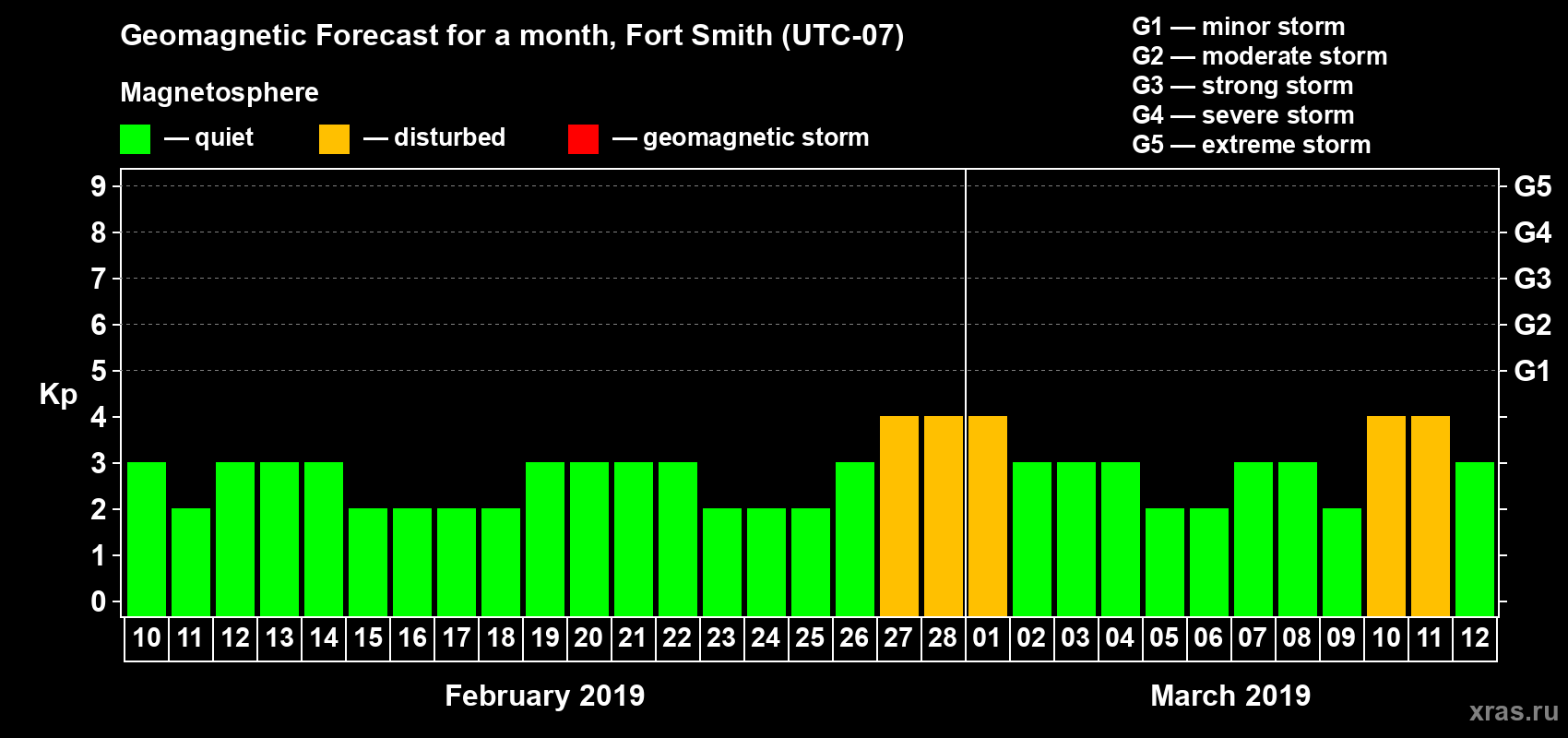Image resolution: width=1568 pixels, height=738 pixels.
Task: Click the orange disturbed legend swatch
Action: click(x=334, y=139)
